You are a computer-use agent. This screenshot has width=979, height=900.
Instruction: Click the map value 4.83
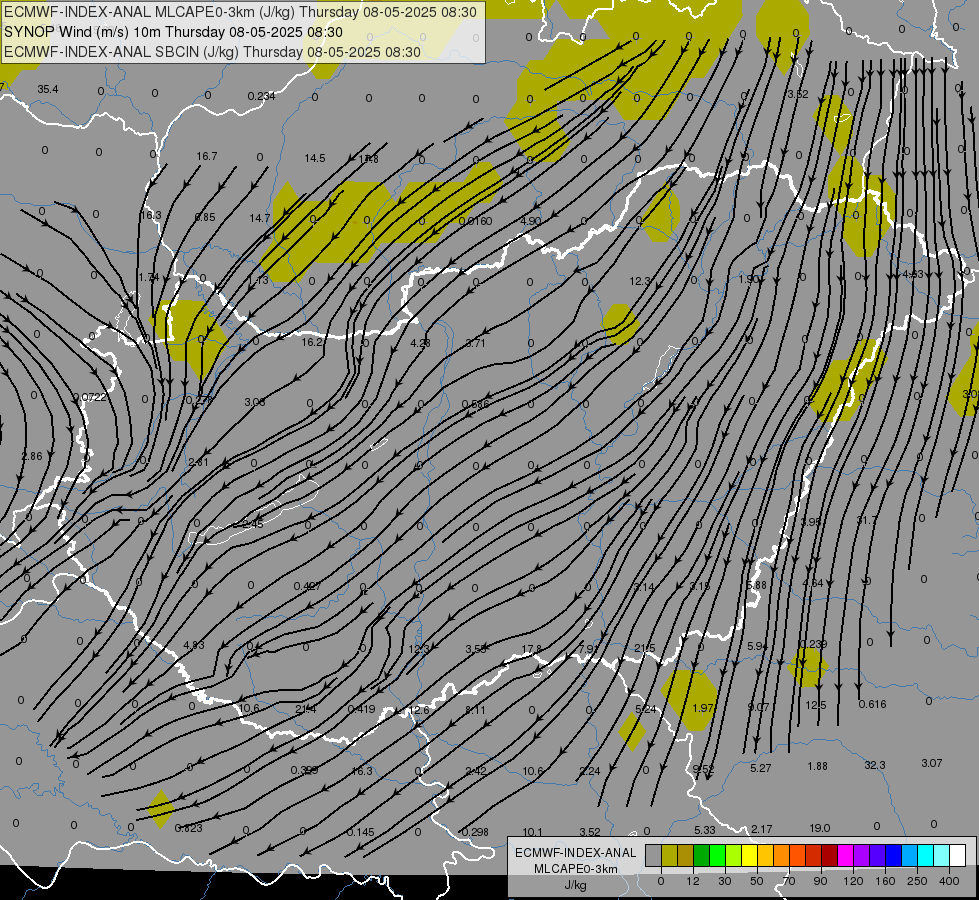point(194,645)
